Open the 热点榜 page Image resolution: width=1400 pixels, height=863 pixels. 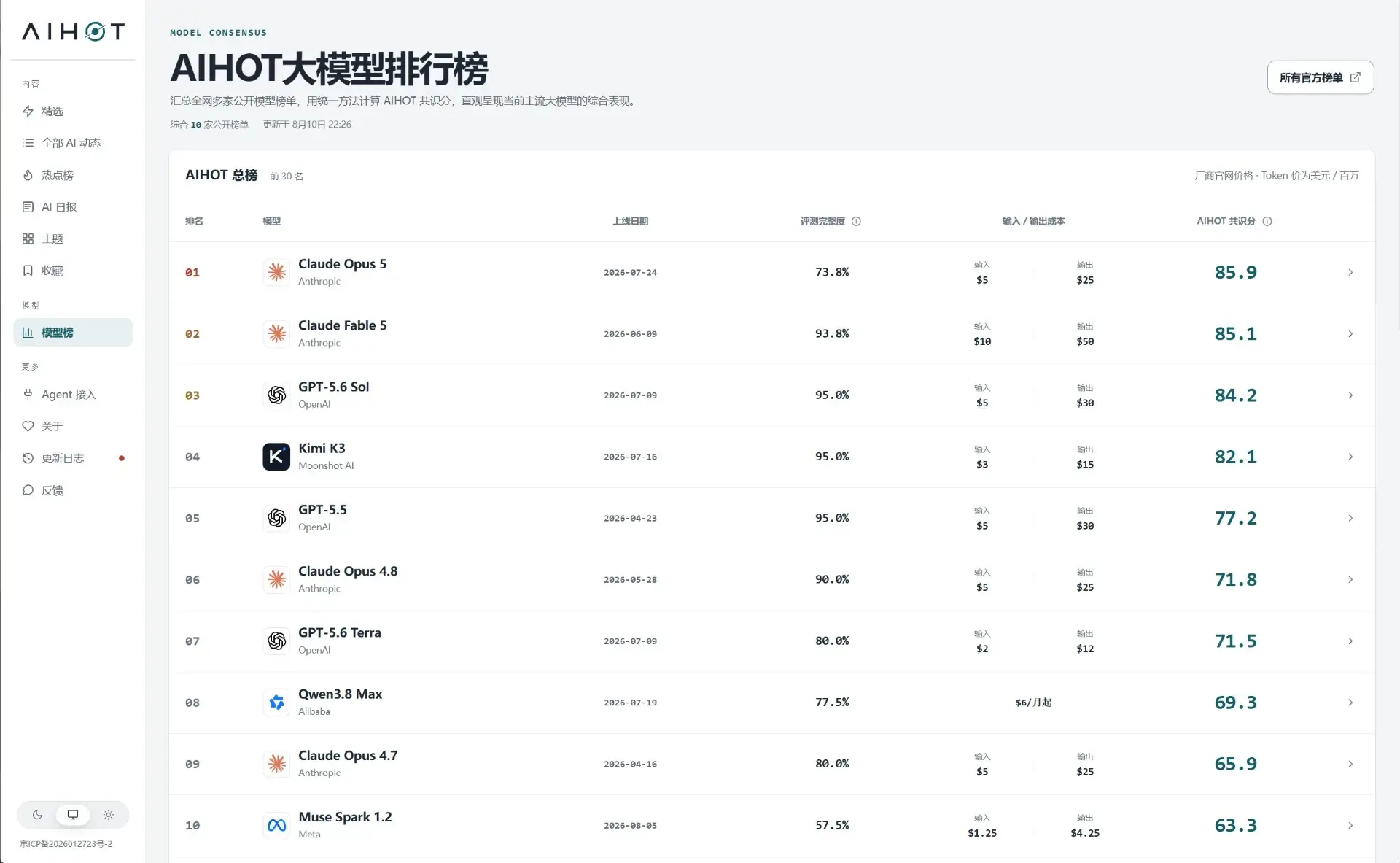pyautogui.click(x=73, y=175)
